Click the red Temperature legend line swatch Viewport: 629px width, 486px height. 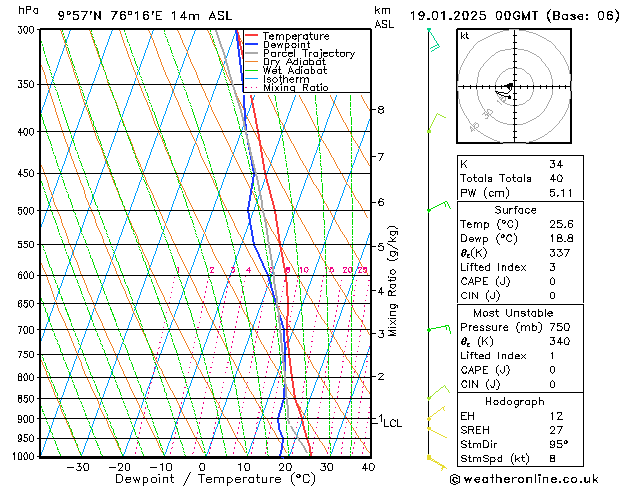coord(252,35)
